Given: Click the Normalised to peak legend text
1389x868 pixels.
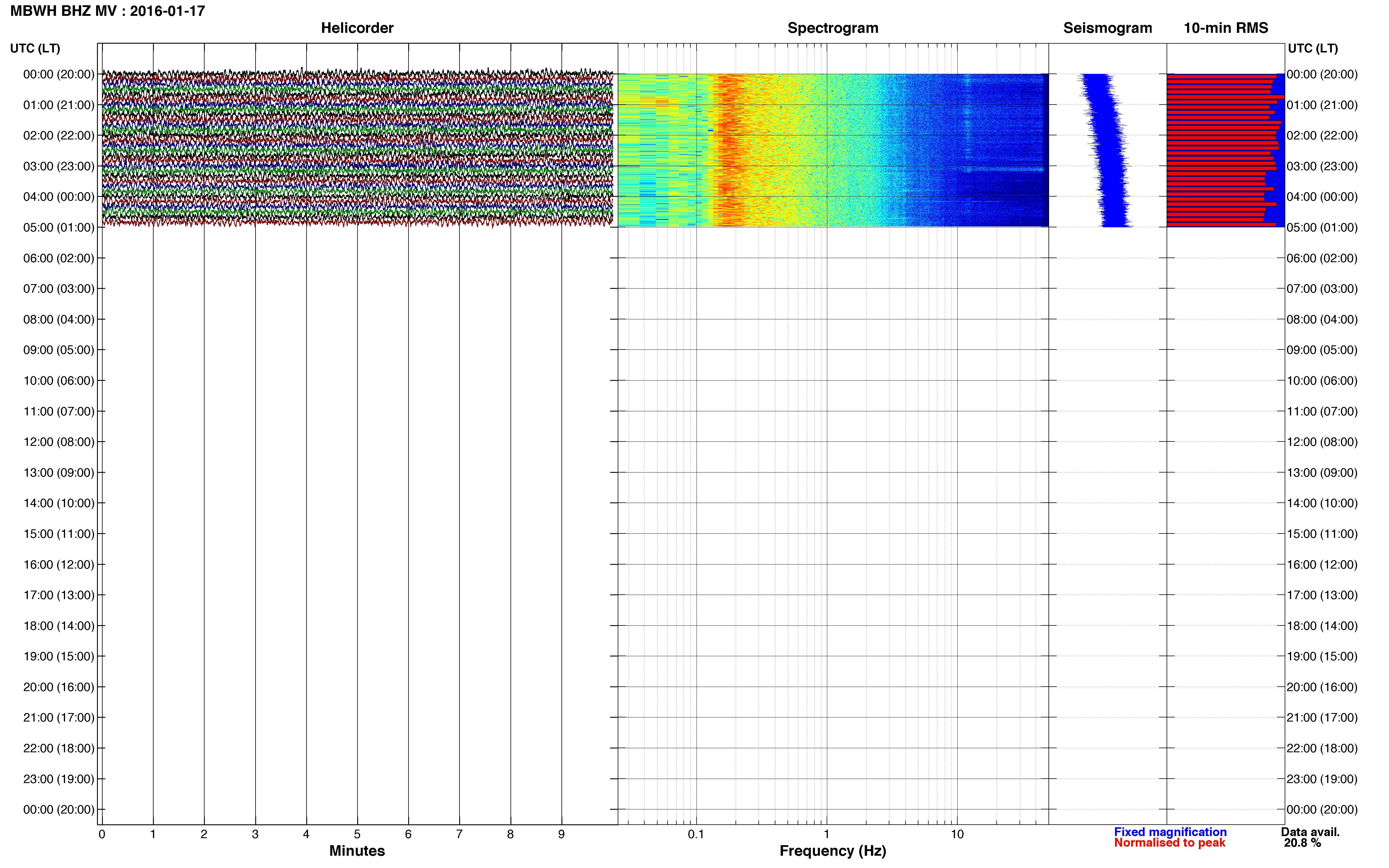Looking at the screenshot, I should [1170, 843].
